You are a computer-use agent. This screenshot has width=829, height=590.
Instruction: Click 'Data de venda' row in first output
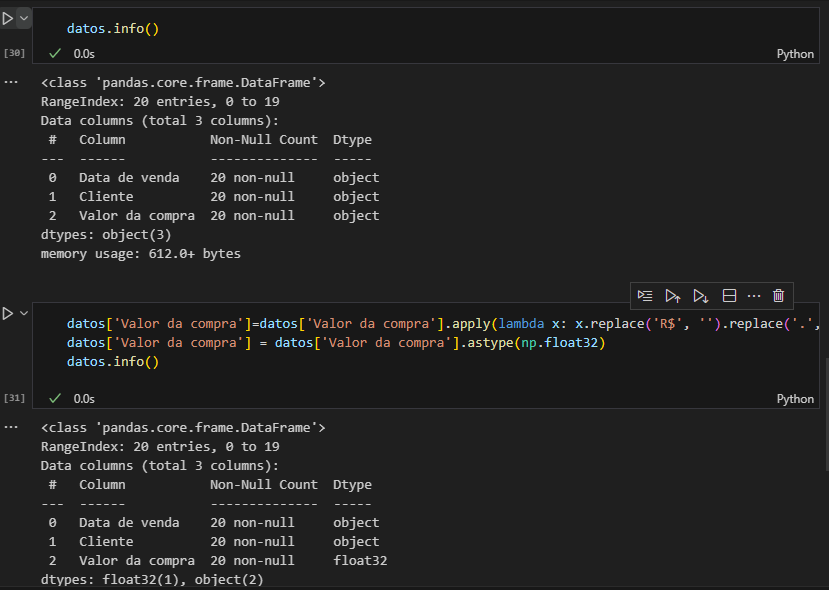tap(214, 178)
